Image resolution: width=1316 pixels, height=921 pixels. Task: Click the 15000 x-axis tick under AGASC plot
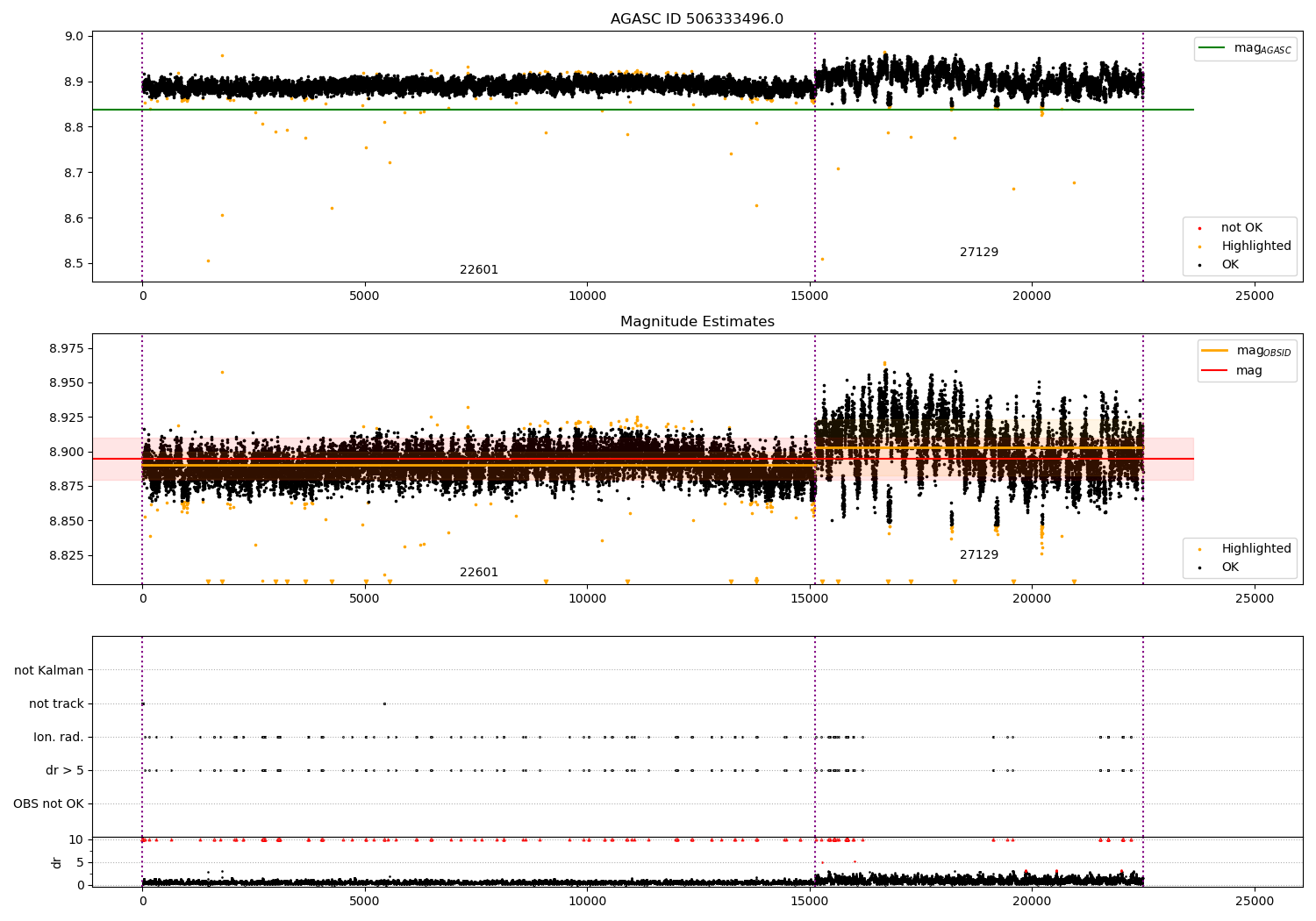(810, 296)
